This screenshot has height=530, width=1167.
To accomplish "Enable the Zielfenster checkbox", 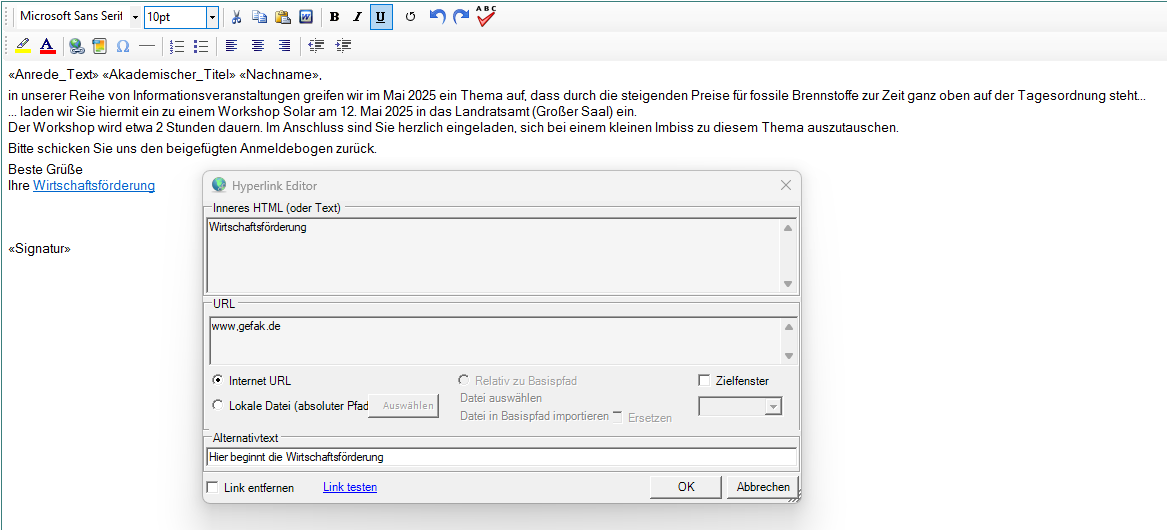I will [x=704, y=380].
